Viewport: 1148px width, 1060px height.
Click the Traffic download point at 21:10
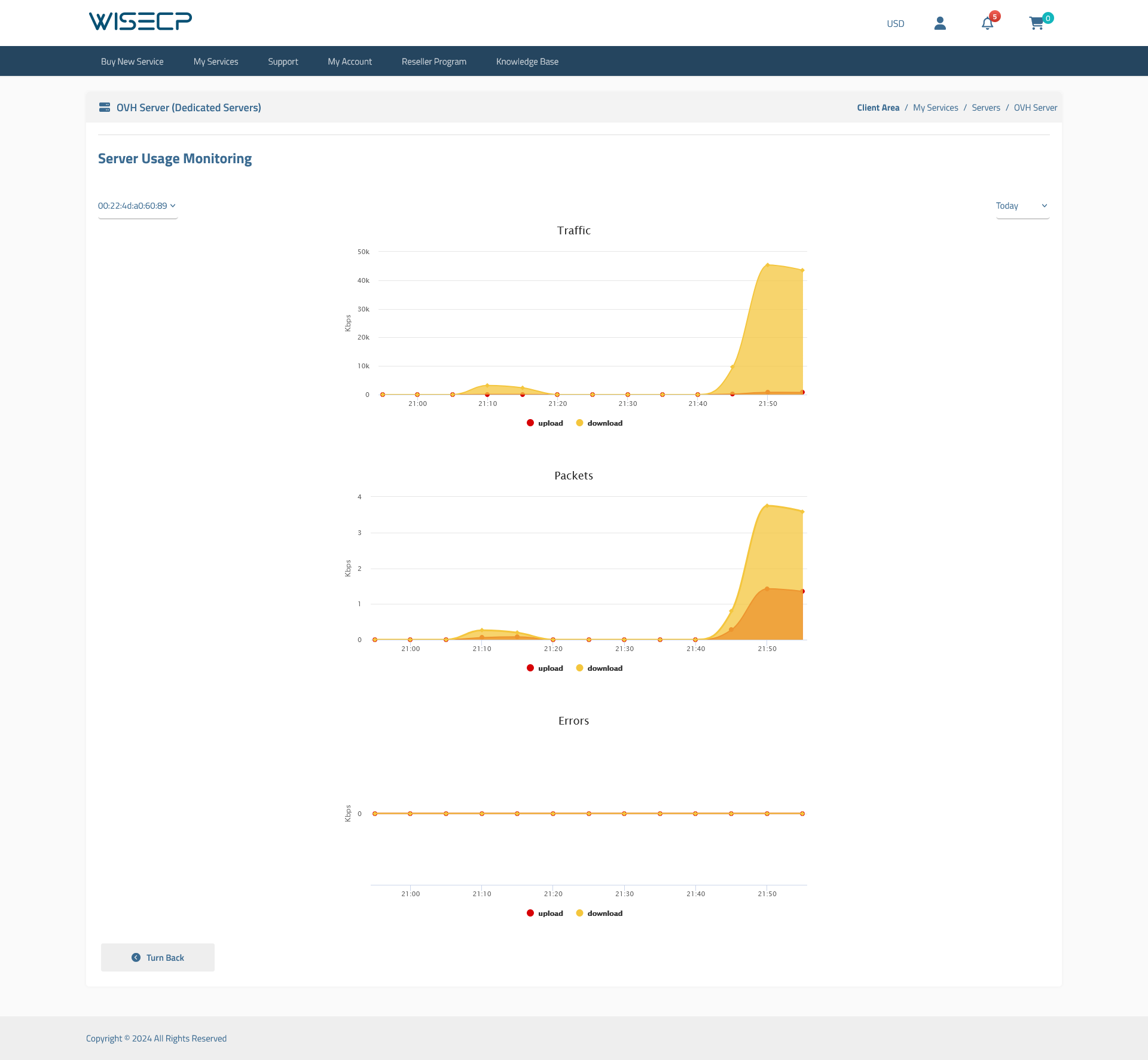point(487,386)
